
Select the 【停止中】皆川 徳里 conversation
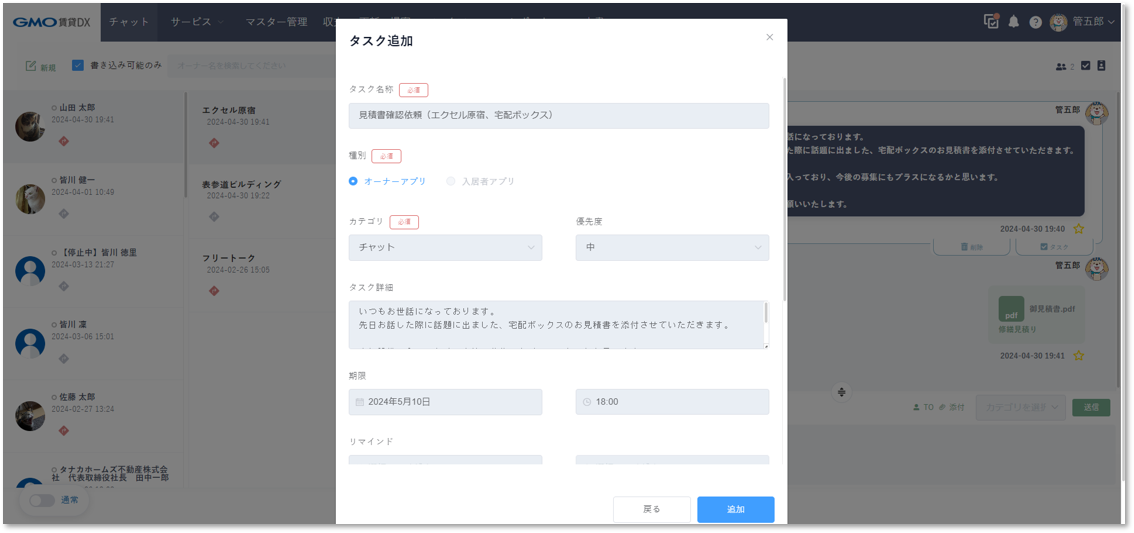tap(93, 271)
